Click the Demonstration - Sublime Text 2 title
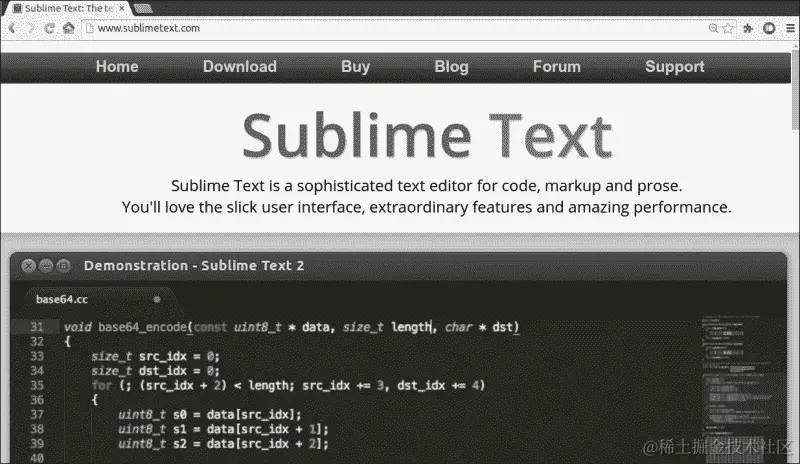Image resolution: width=800 pixels, height=464 pixels. pos(194,265)
